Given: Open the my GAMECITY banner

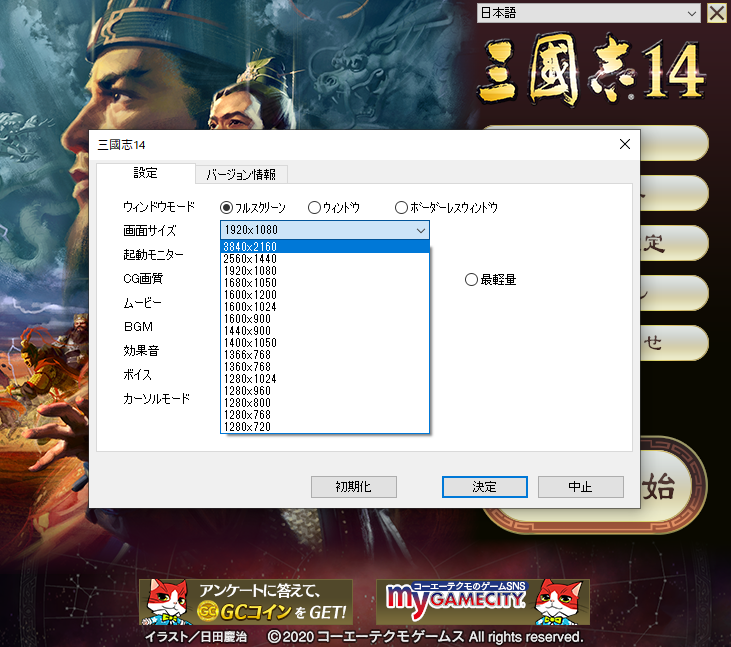Looking at the screenshot, I should (x=483, y=602).
